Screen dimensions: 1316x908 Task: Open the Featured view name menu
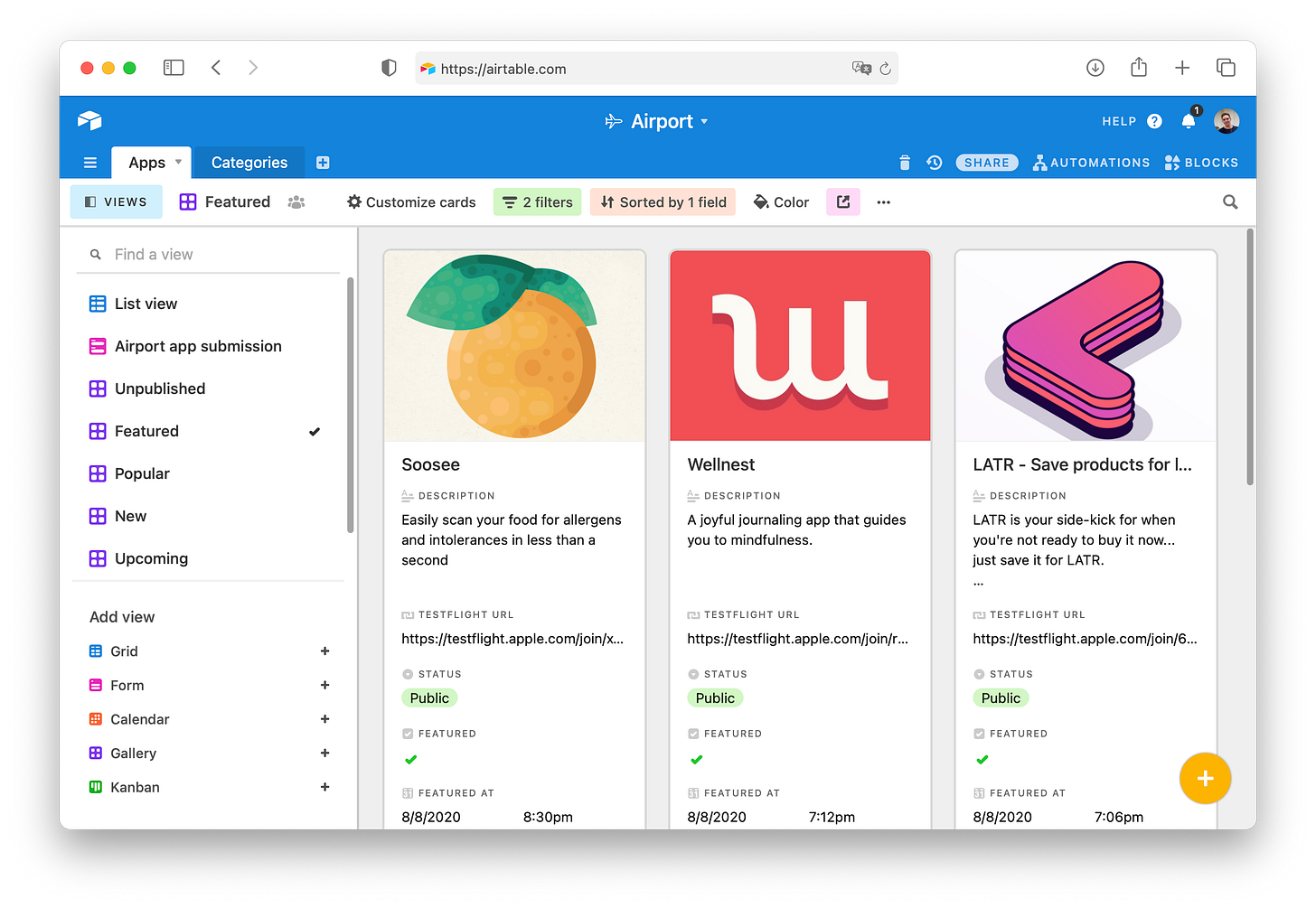[225, 202]
